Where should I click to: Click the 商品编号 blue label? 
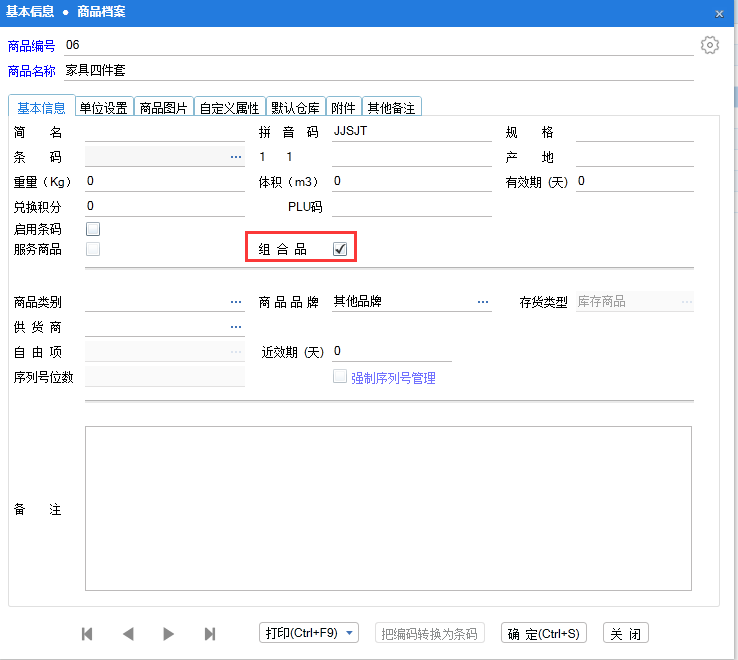click(x=32, y=46)
